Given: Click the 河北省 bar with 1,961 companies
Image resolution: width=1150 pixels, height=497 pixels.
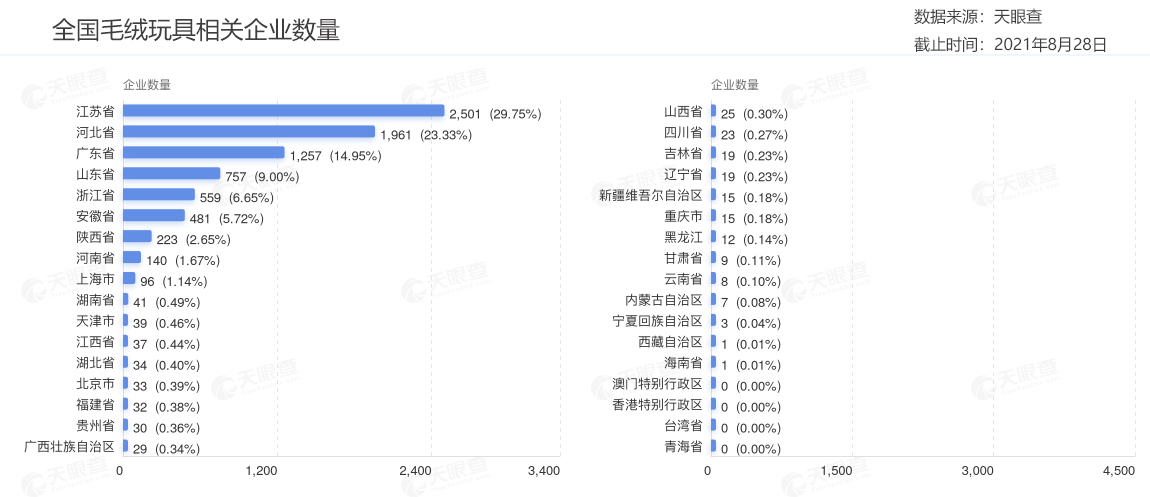Looking at the screenshot, I should [248, 132].
